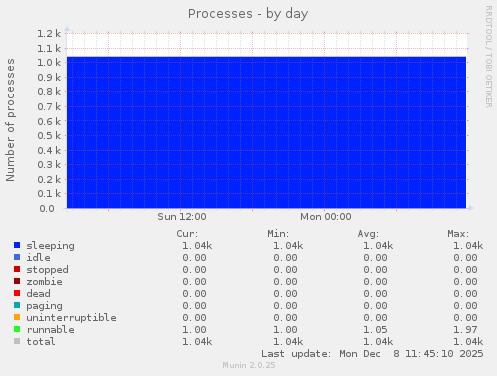Image resolution: width=497 pixels, height=376 pixels.
Task: Click the 'total' legend label
Action: coord(41,341)
